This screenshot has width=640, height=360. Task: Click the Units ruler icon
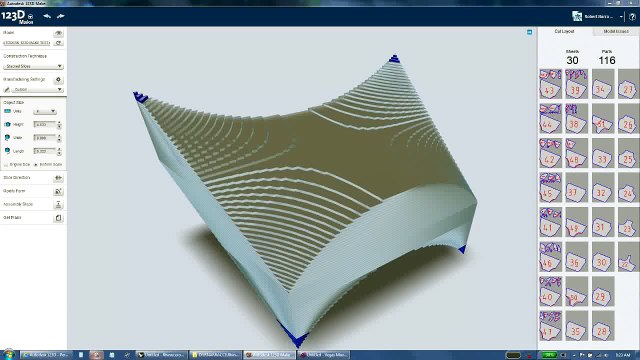click(7, 111)
